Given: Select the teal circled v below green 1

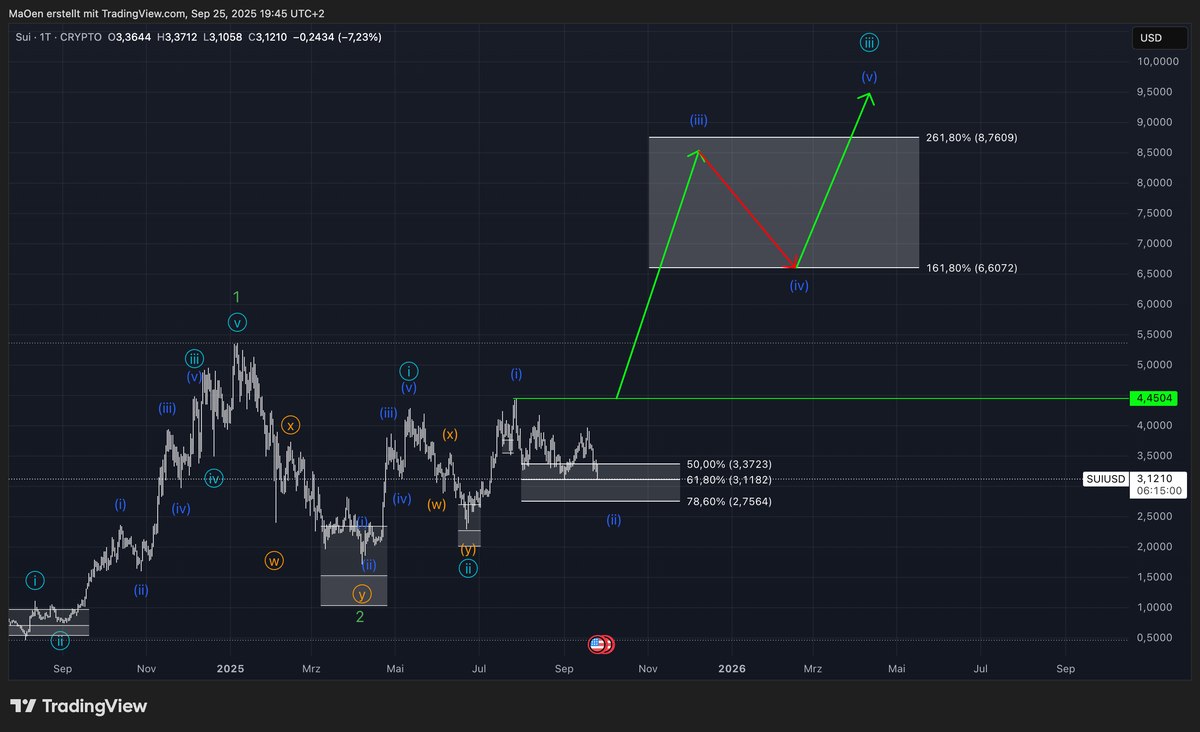Looking at the screenshot, I should (x=236, y=322).
